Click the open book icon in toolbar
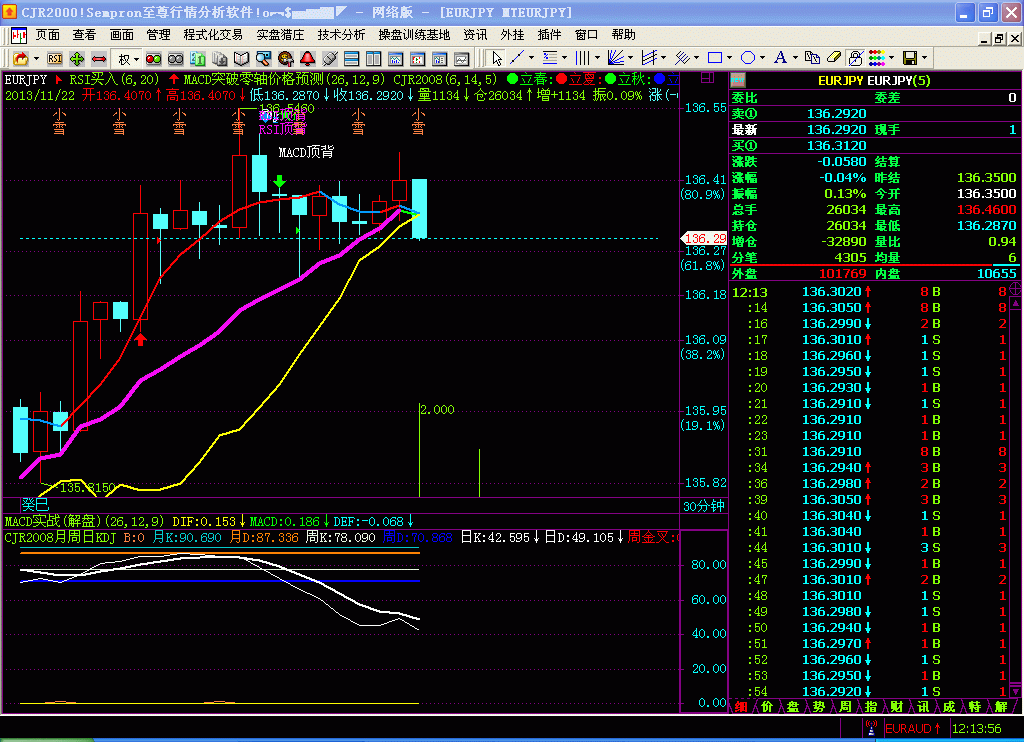 241,58
